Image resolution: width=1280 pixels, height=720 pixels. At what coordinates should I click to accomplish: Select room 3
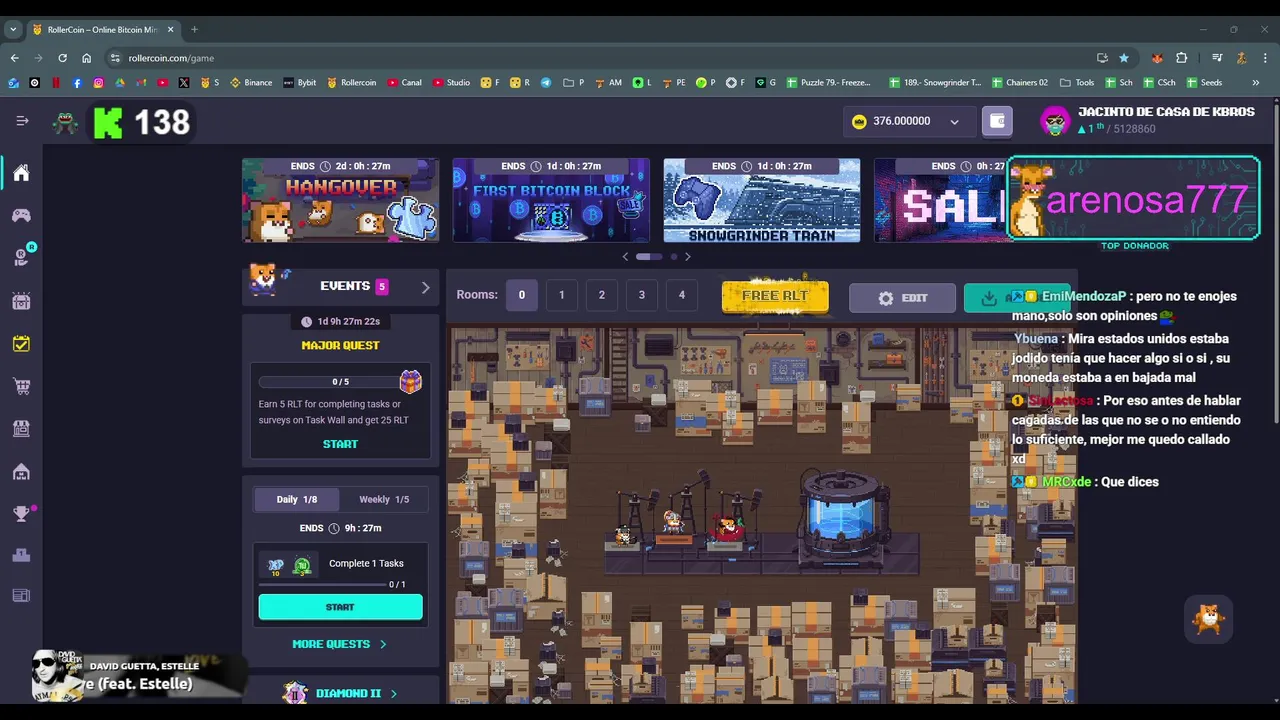(641, 295)
